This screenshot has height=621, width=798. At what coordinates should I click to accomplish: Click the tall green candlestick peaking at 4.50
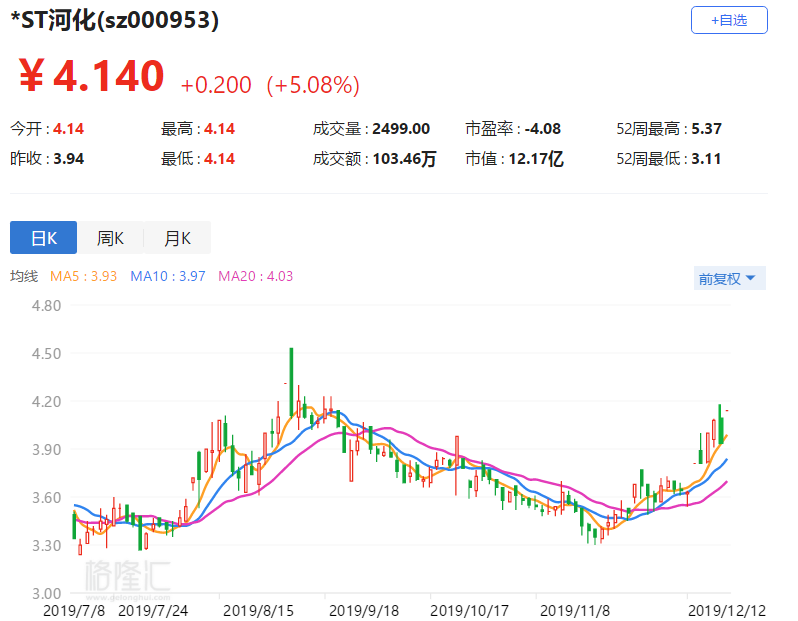tap(292, 382)
